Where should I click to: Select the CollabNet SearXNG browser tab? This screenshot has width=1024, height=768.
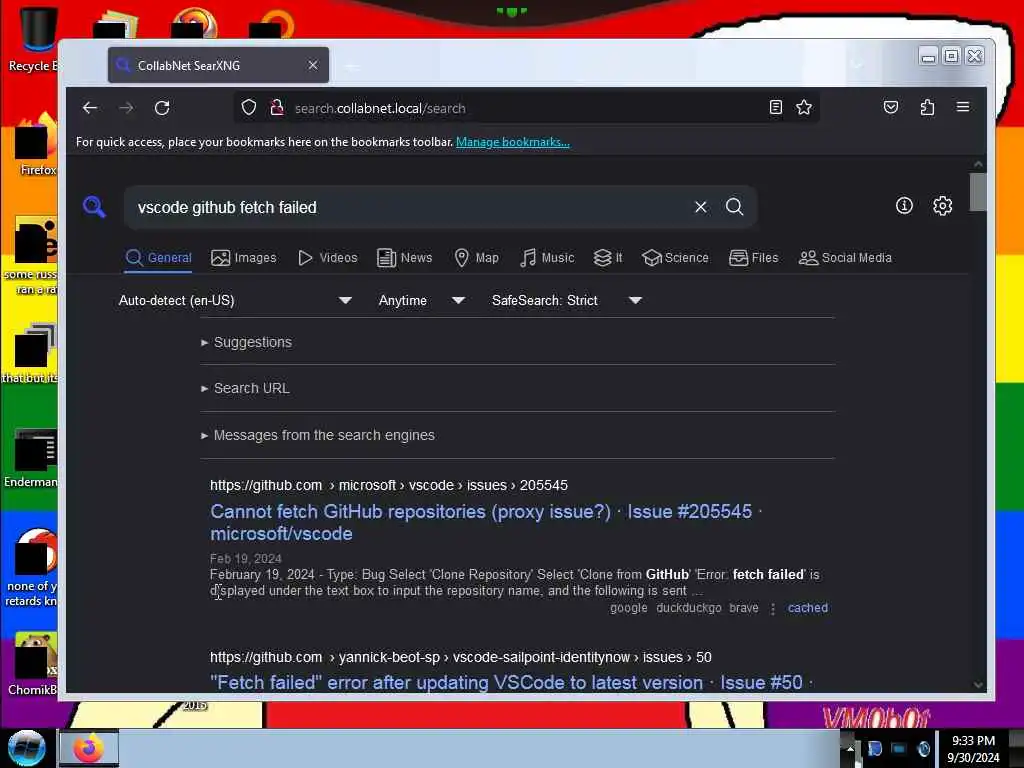point(218,65)
